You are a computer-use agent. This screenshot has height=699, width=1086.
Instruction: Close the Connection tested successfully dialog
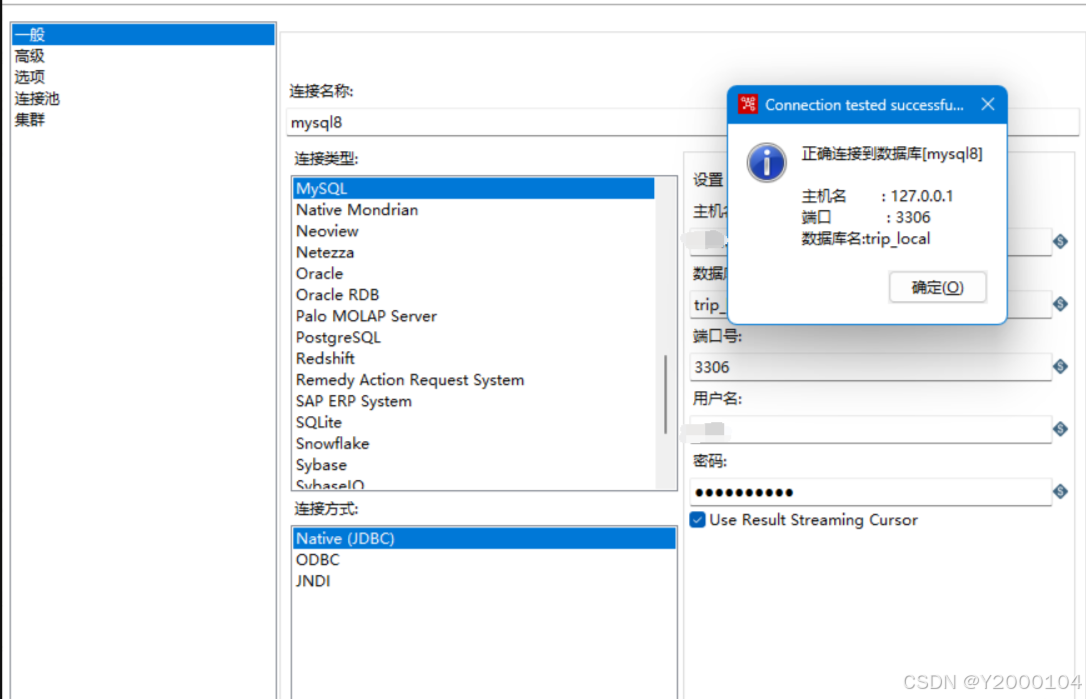(x=988, y=104)
